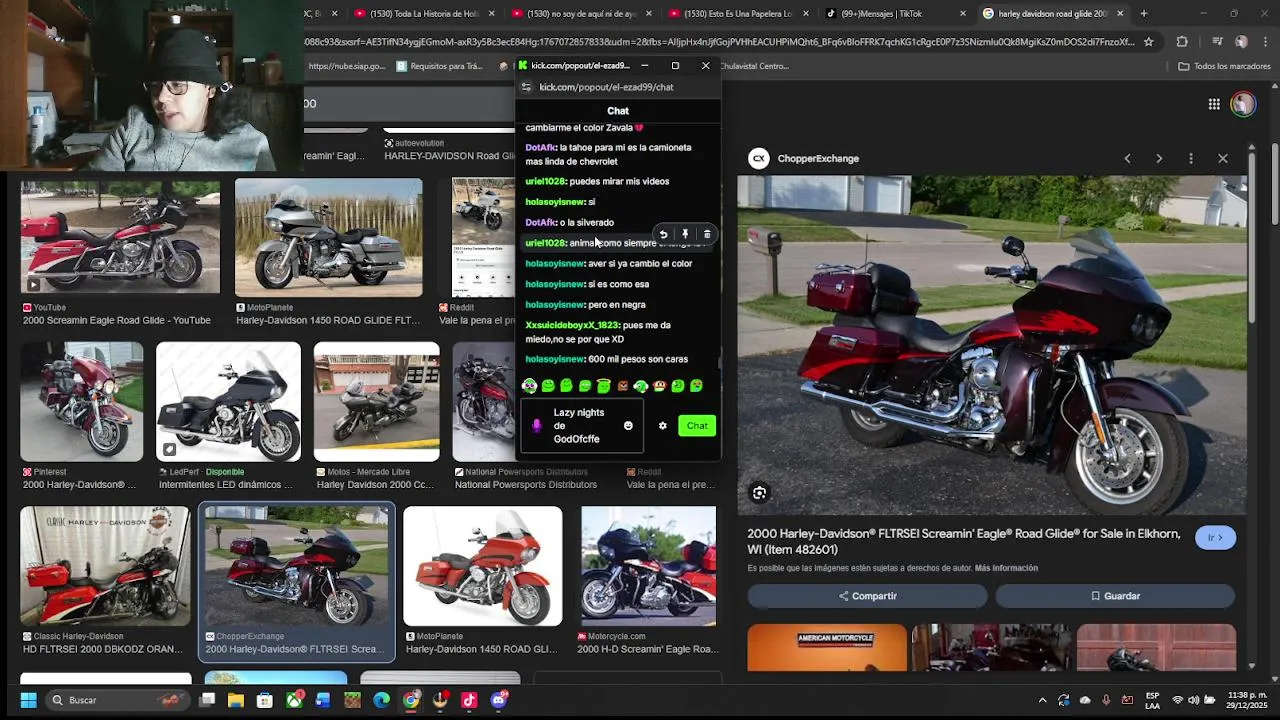Open the ChopperExchange source name link
The height and width of the screenshot is (720, 1280).
(x=818, y=158)
